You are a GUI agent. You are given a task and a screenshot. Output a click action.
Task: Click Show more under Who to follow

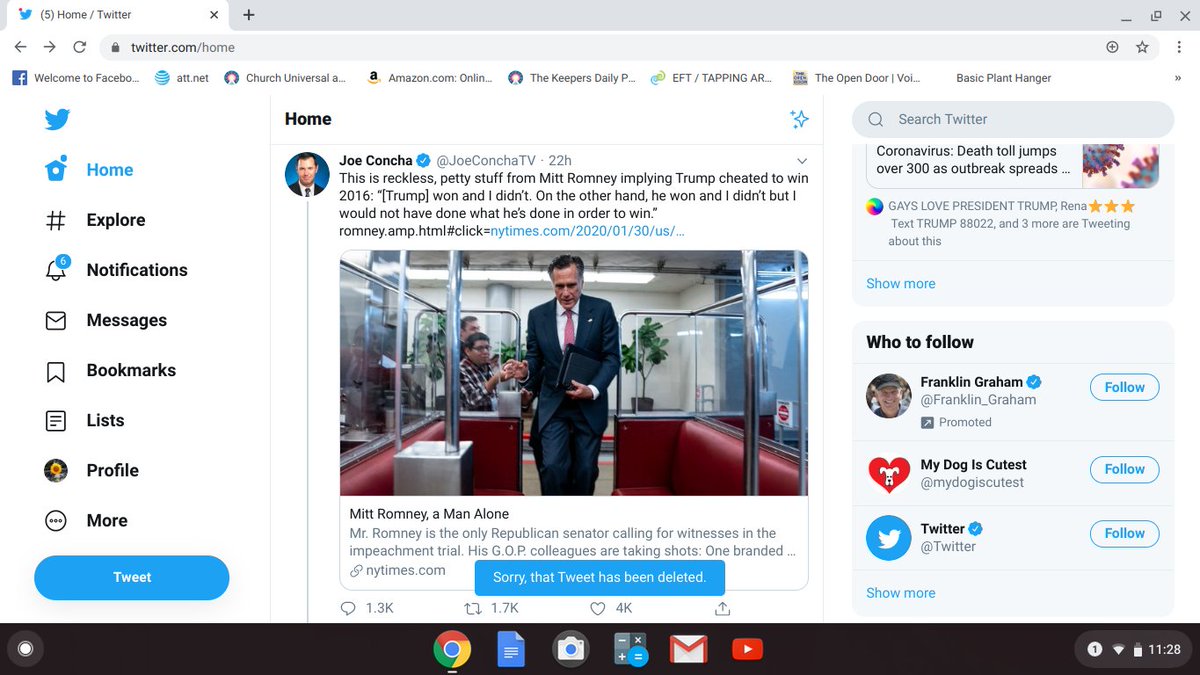901,593
